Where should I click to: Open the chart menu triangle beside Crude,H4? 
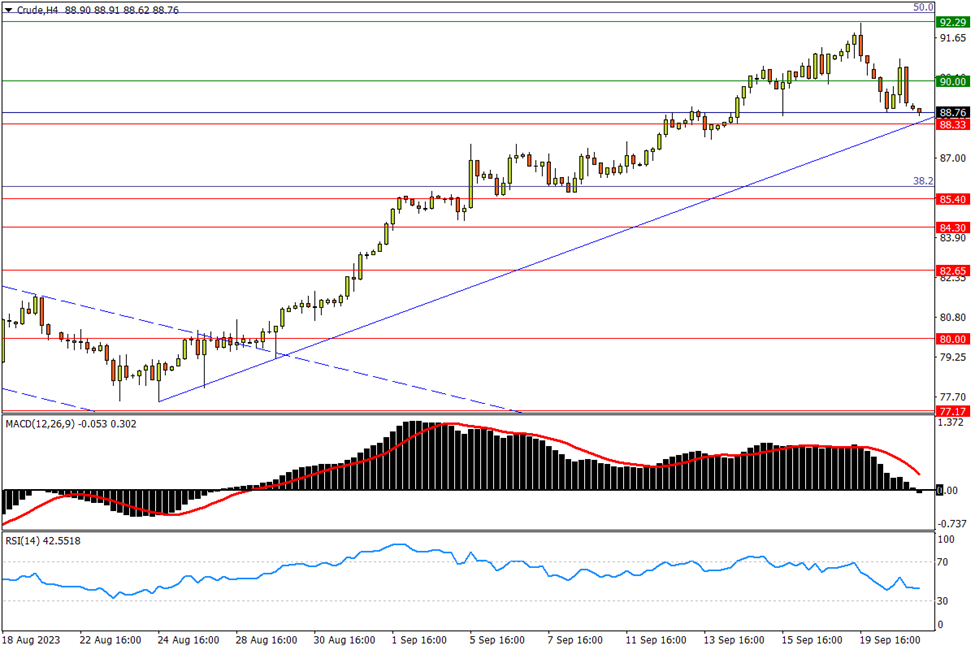(9, 10)
